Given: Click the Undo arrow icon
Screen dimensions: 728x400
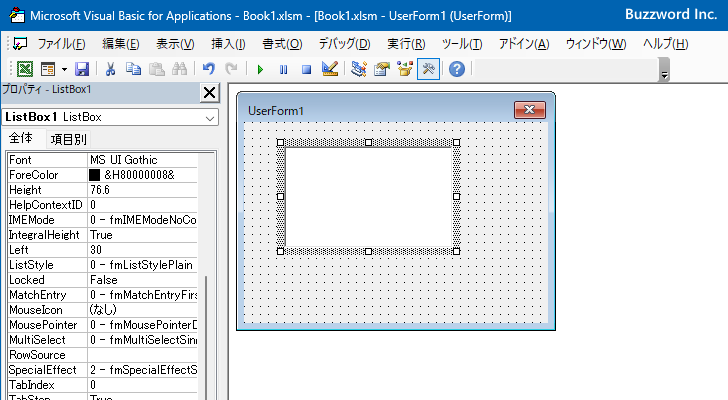Looking at the screenshot, I should 208,69.
